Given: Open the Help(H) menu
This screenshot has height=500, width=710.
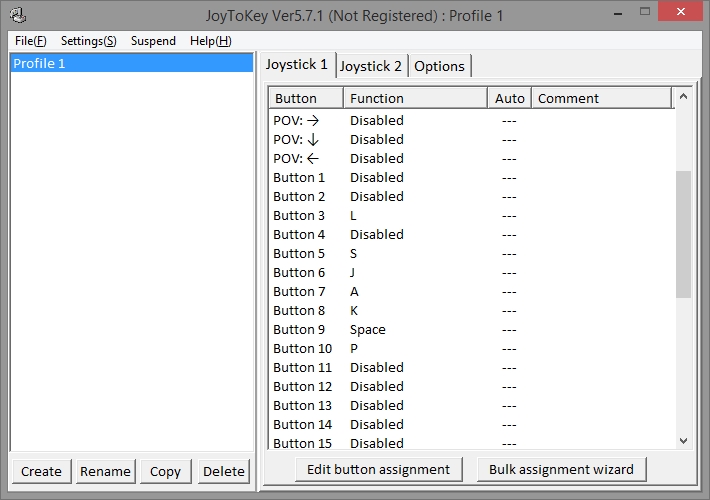Looking at the screenshot, I should tap(211, 41).
